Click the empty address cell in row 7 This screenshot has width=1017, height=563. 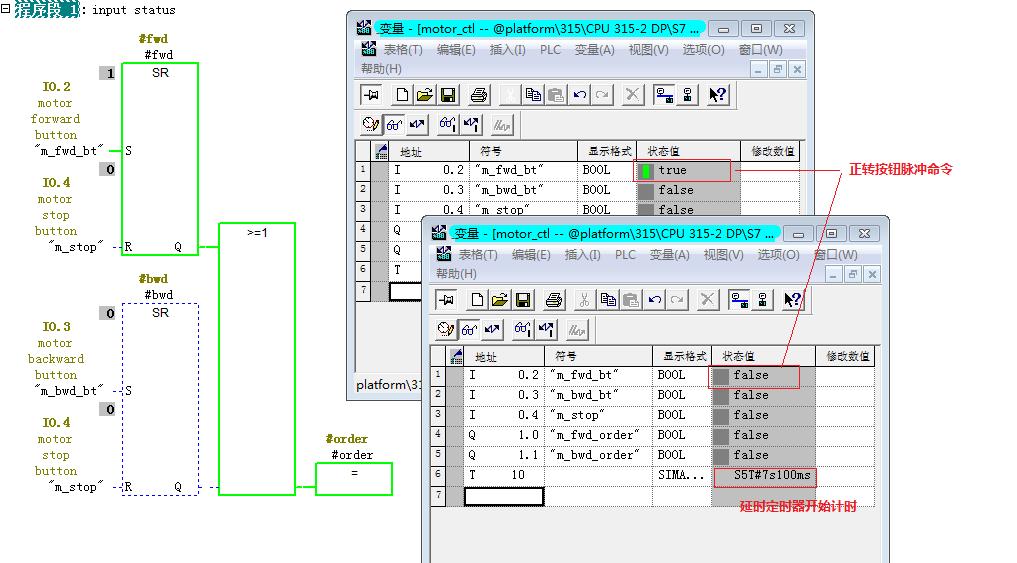coord(504,496)
